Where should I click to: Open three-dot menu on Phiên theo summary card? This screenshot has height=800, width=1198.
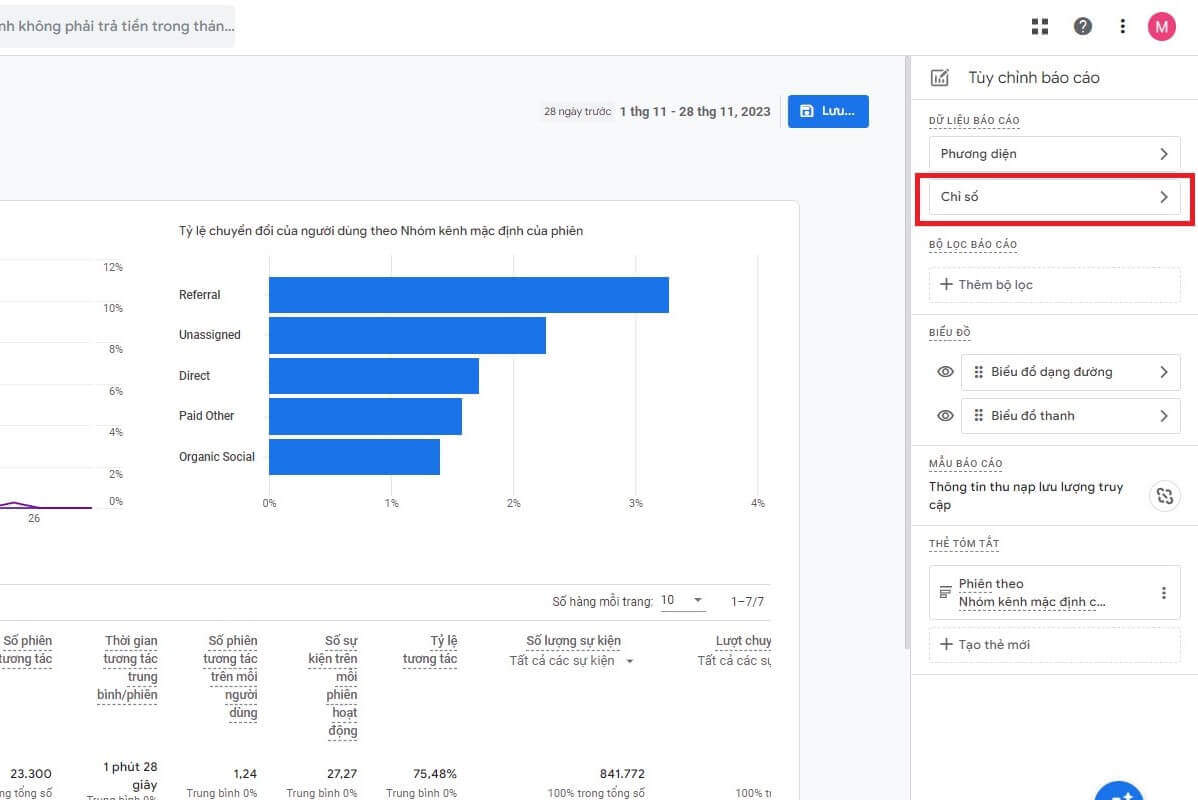(1164, 592)
